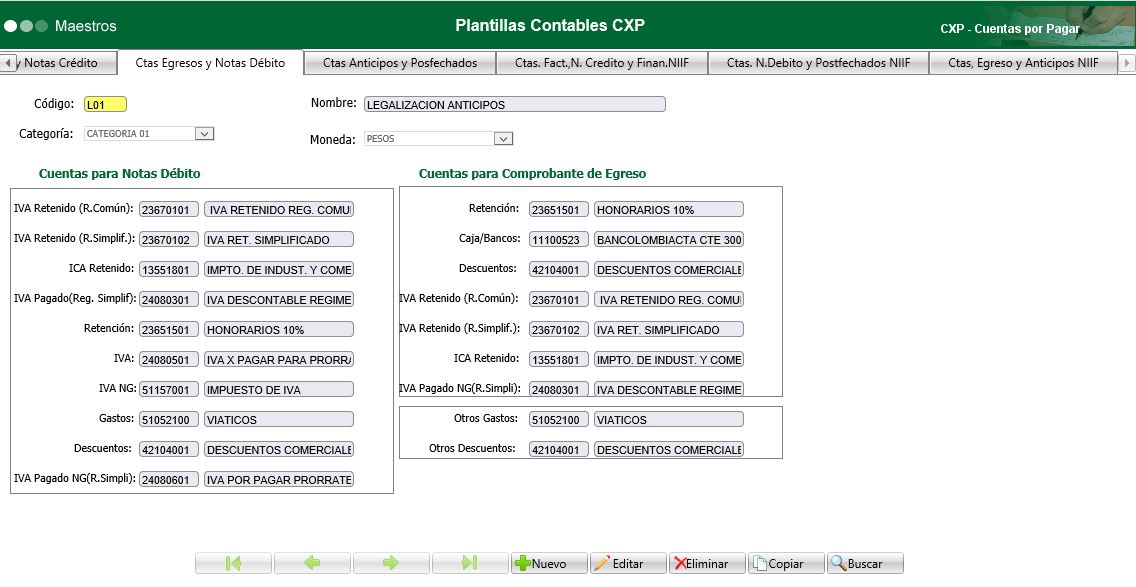Viewport: 1136px width, 587px height.
Task: Click Notas Débito IVA Retenido R.Común code 23670101
Action: click(169, 209)
